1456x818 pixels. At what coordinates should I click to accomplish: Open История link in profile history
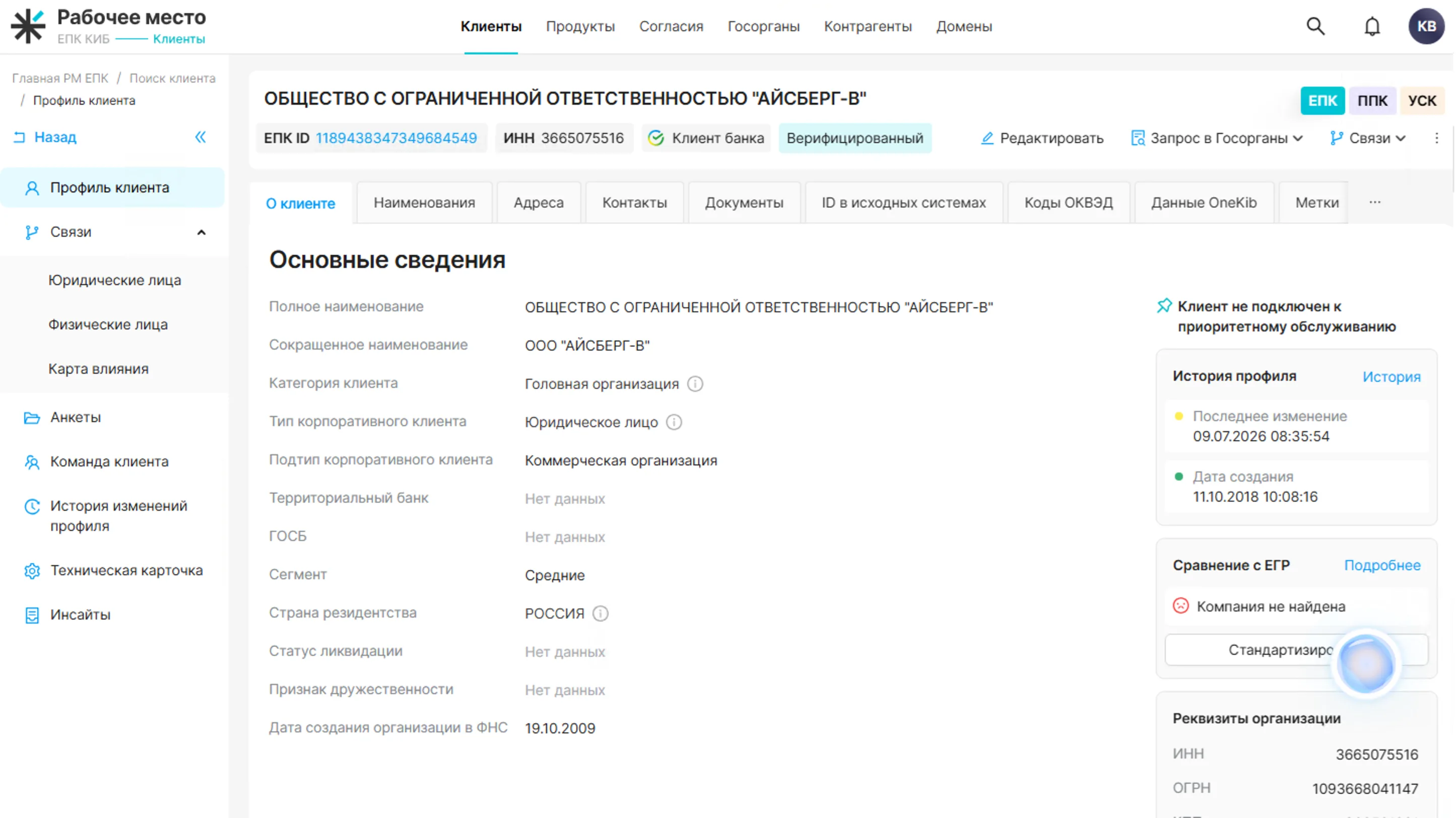1391,377
